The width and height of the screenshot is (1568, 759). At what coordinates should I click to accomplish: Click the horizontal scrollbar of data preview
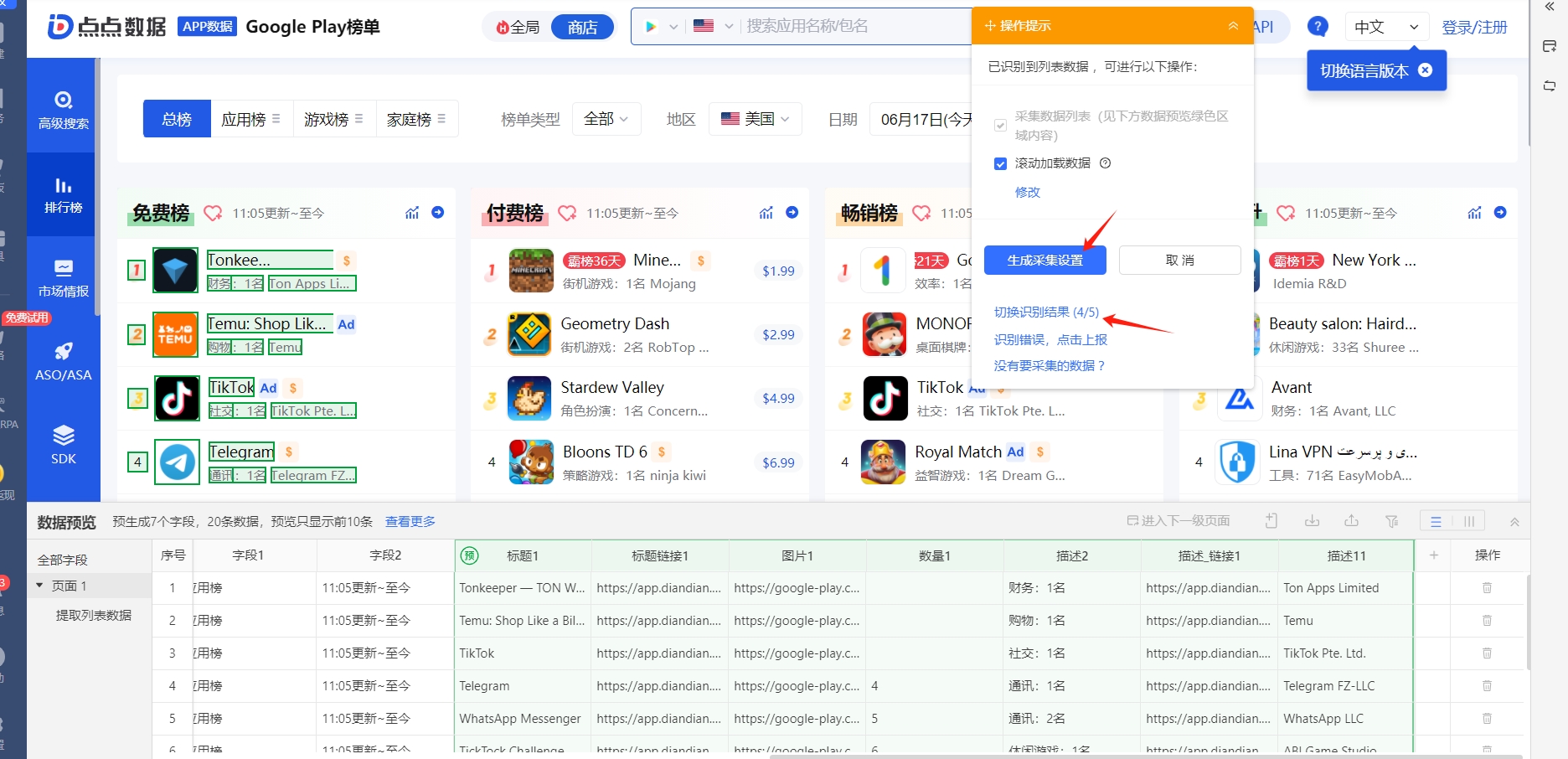coord(1145,756)
